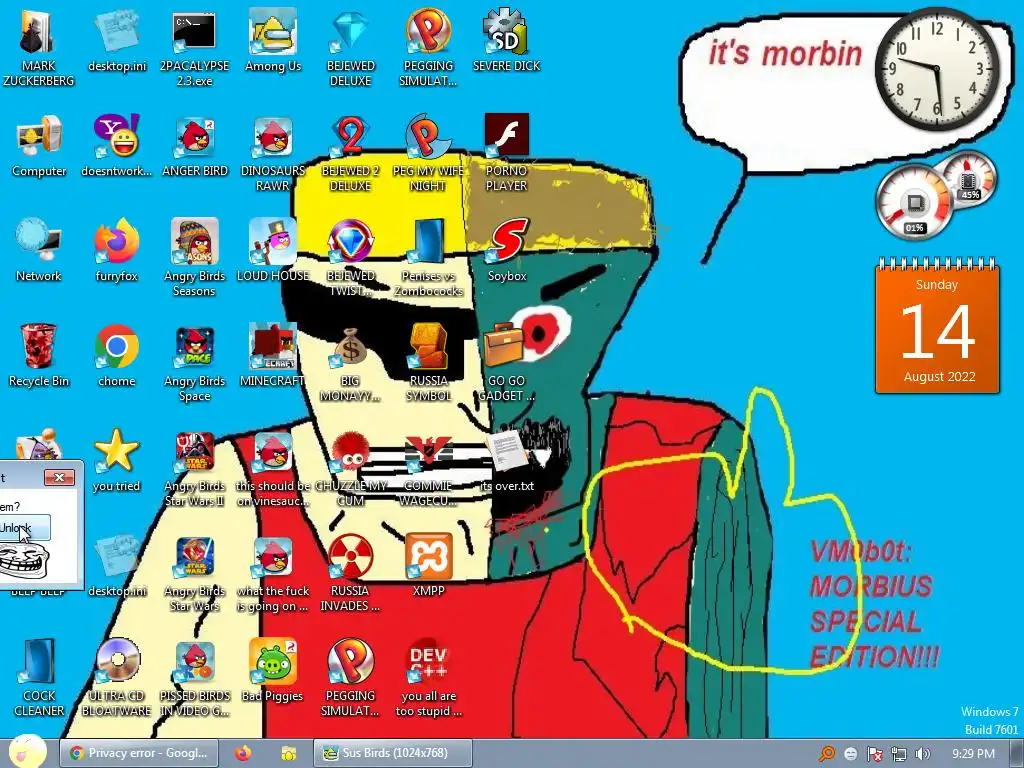This screenshot has height=768, width=1024.
Task: Click the orange magnifier tray icon
Action: (x=827, y=754)
